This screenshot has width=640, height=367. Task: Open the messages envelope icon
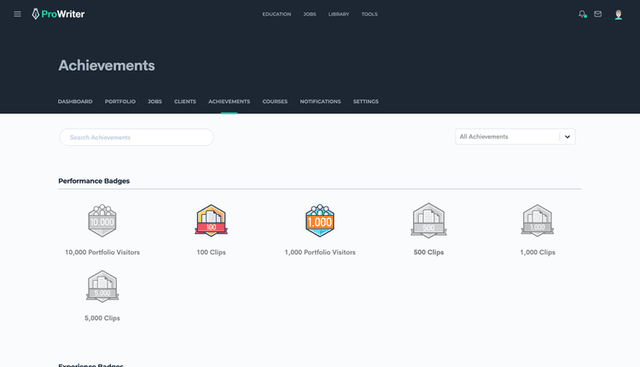pyautogui.click(x=598, y=14)
